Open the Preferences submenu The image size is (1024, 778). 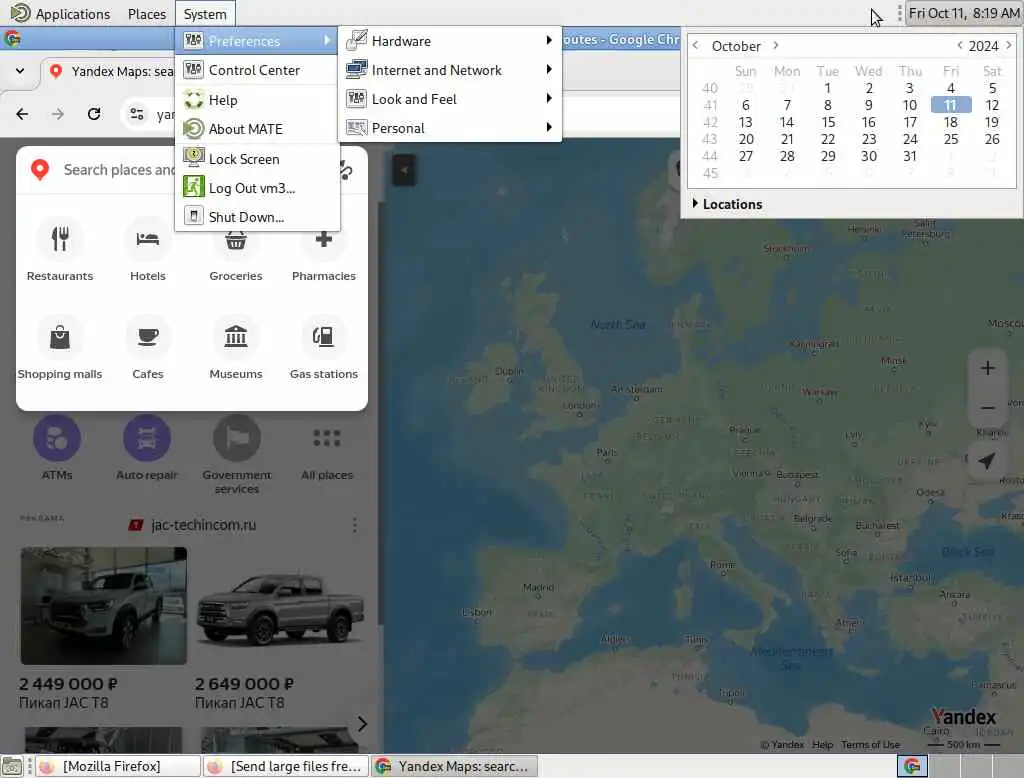point(257,41)
